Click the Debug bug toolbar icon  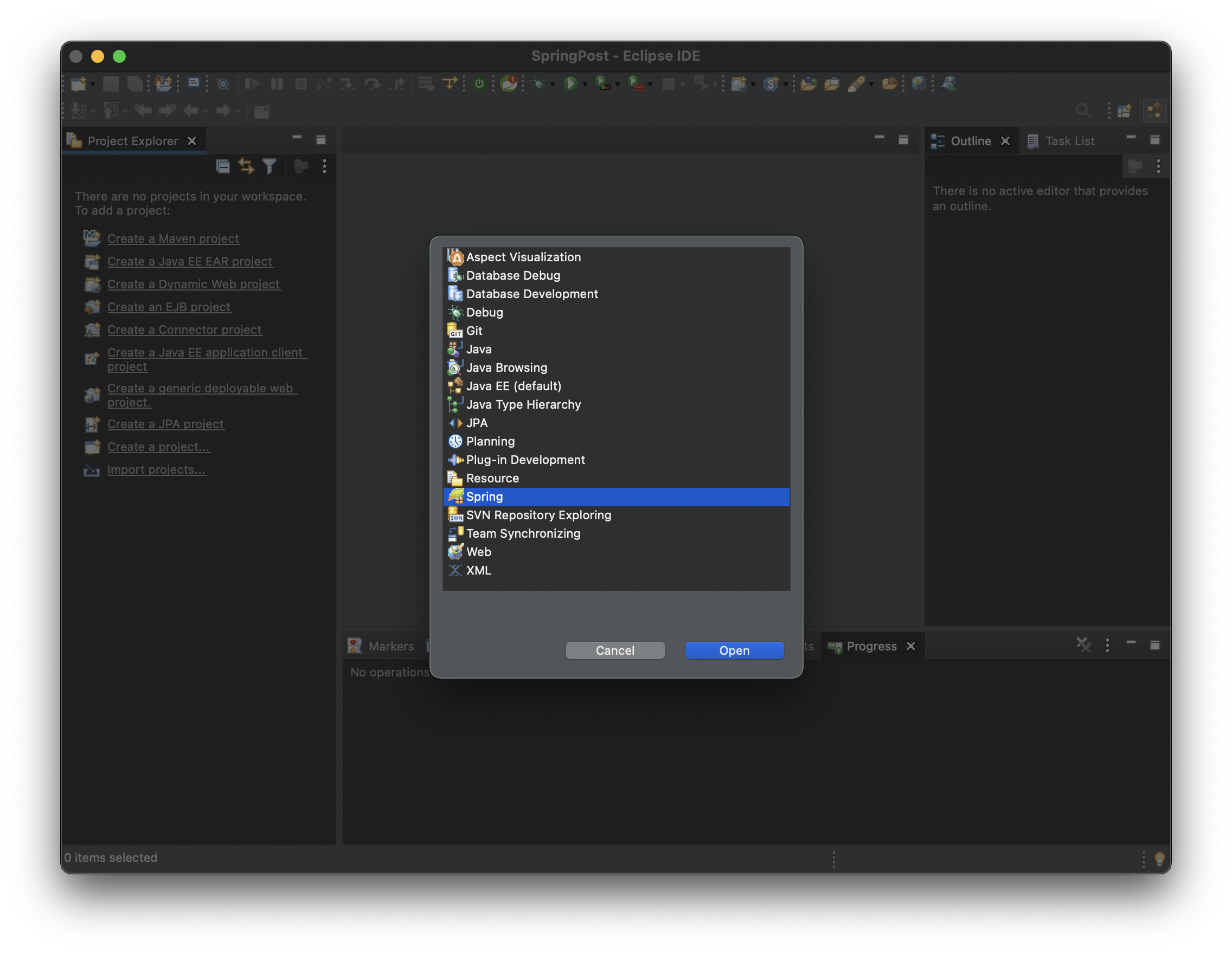pyautogui.click(x=538, y=83)
